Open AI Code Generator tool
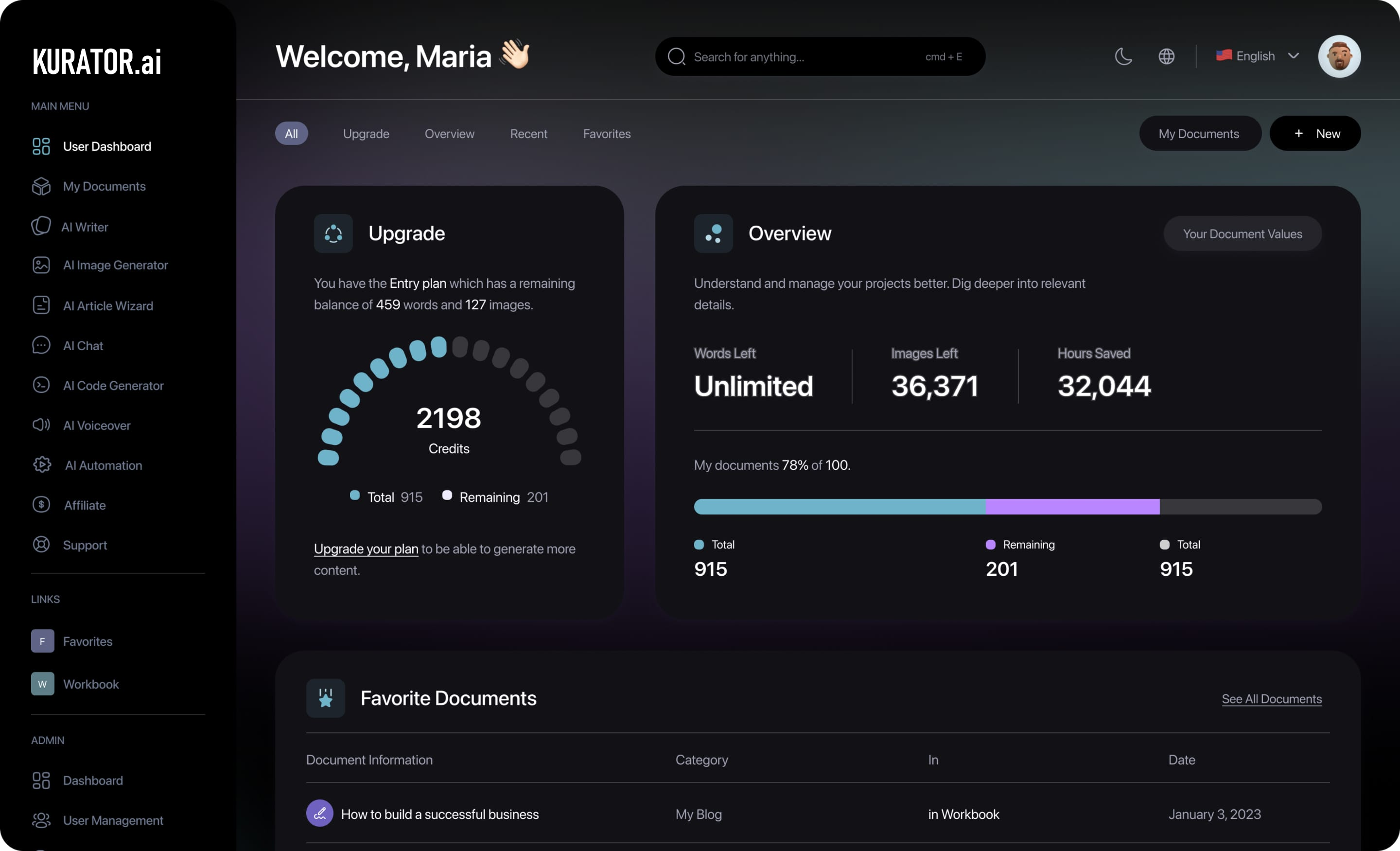This screenshot has height=851, width=1400. pyautogui.click(x=113, y=386)
